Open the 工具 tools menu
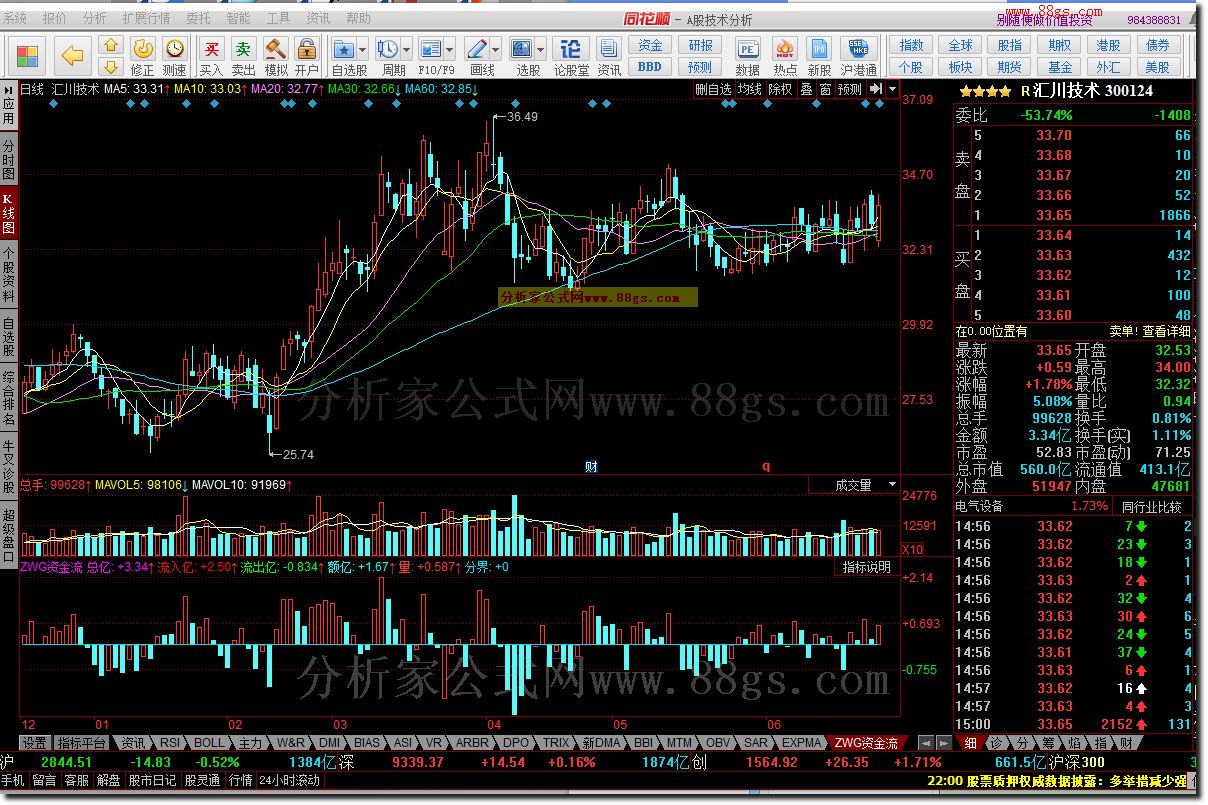 pos(279,19)
